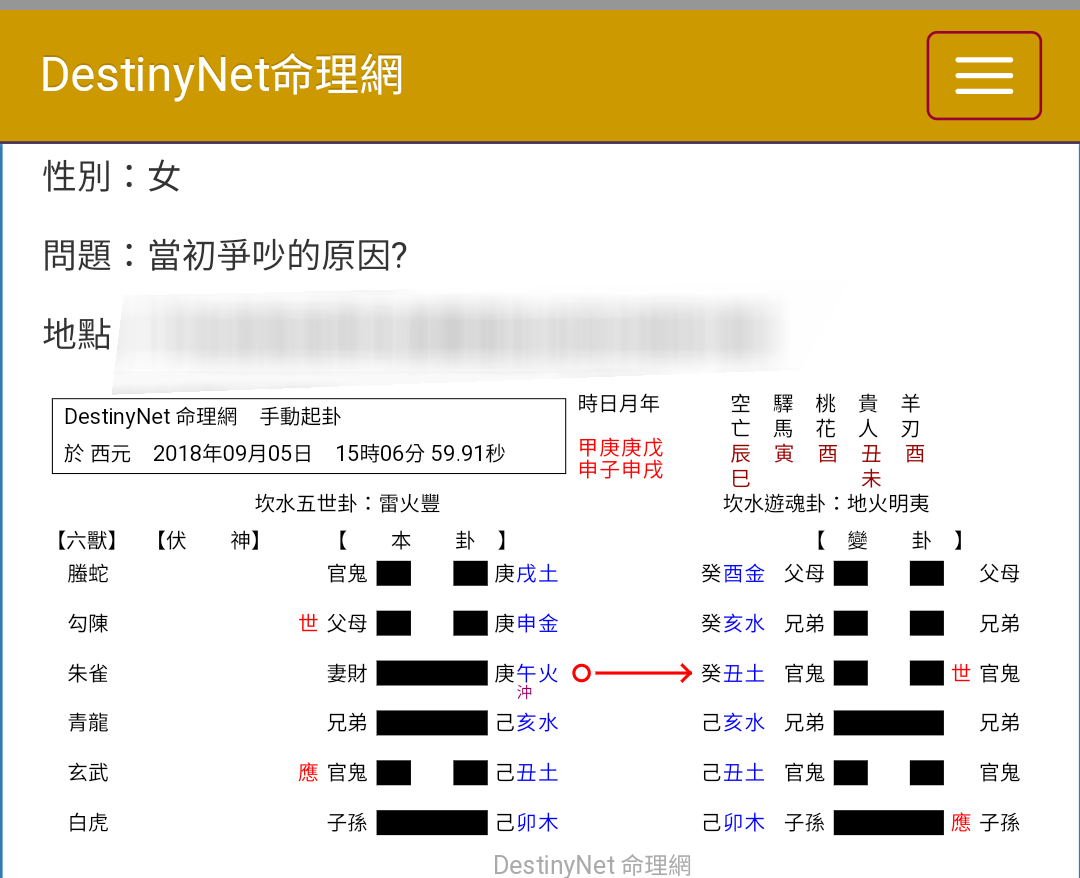The width and height of the screenshot is (1080, 878).
Task: Select the 時日月年 column heading
Action: (x=620, y=404)
